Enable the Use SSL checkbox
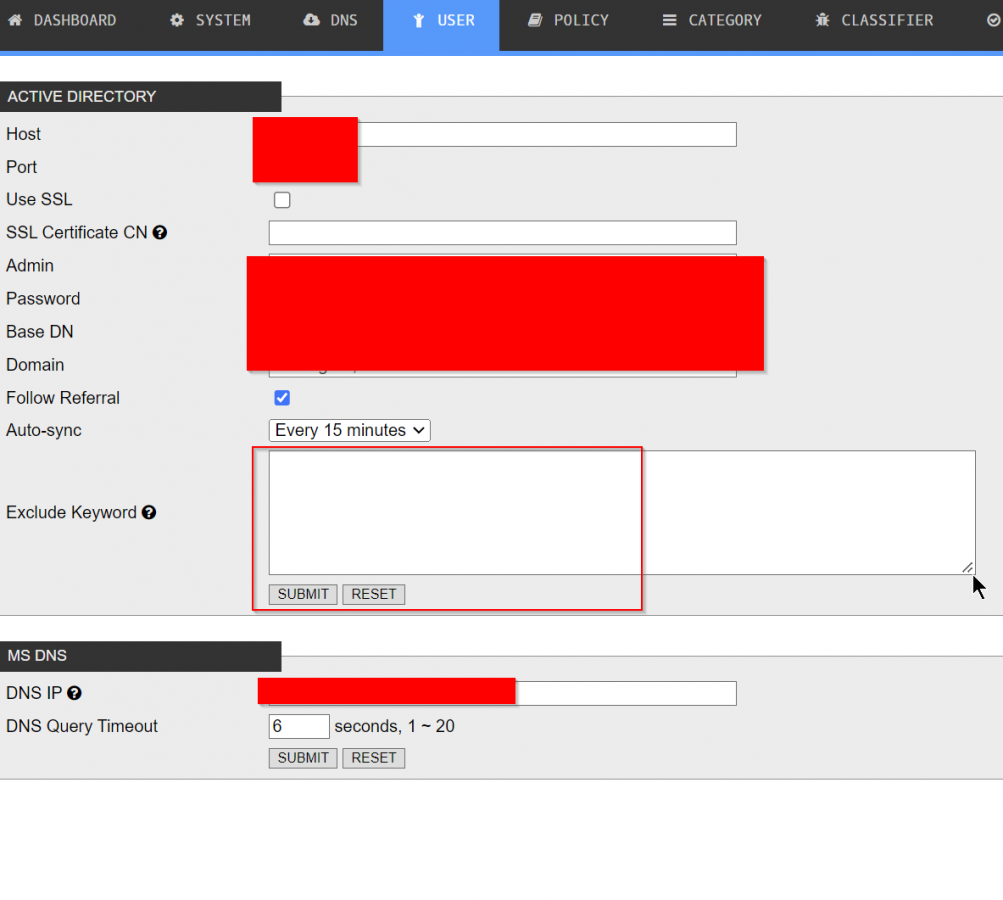The width and height of the screenshot is (1003, 900). coord(282,200)
